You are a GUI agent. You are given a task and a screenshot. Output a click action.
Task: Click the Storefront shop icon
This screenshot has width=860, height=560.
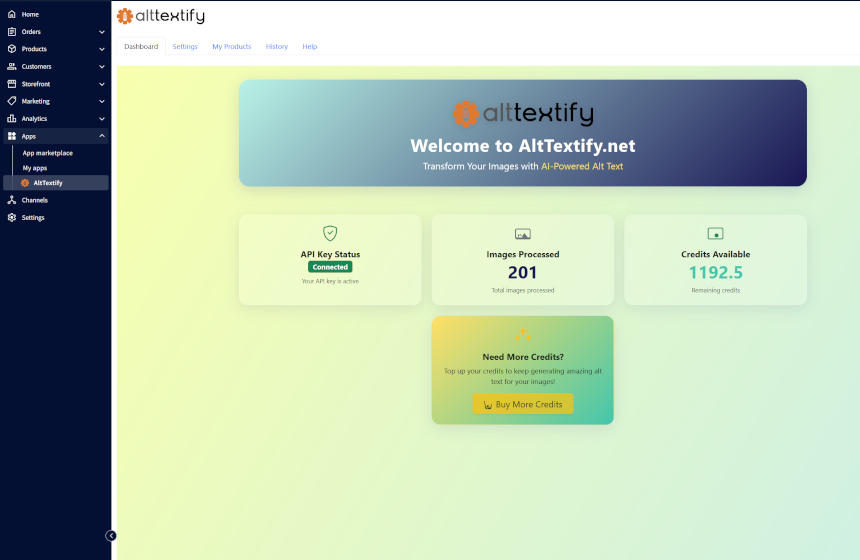pos(12,84)
